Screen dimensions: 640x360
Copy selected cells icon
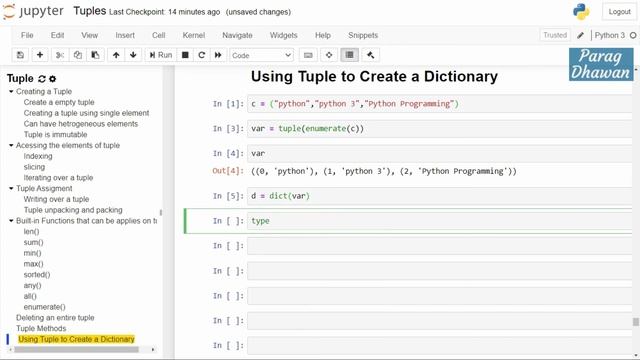[x=78, y=55]
